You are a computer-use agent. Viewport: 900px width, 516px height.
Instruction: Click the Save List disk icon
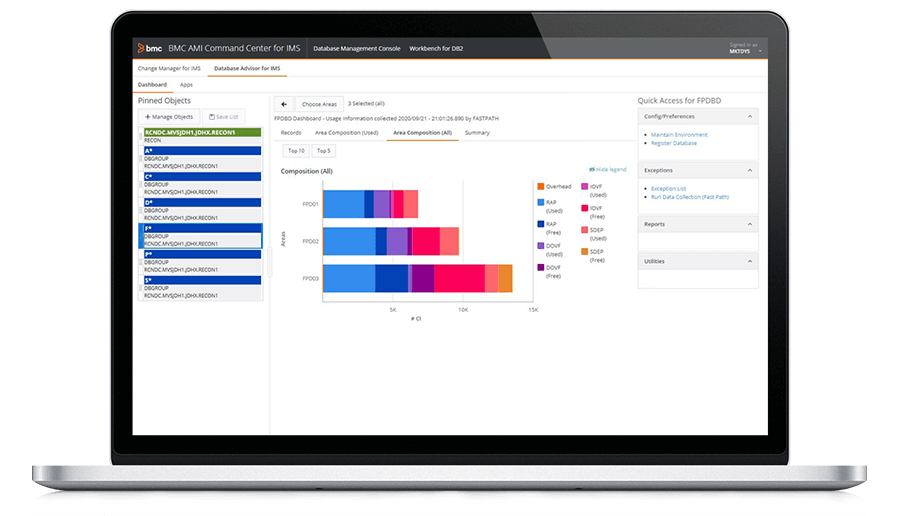tap(212, 117)
